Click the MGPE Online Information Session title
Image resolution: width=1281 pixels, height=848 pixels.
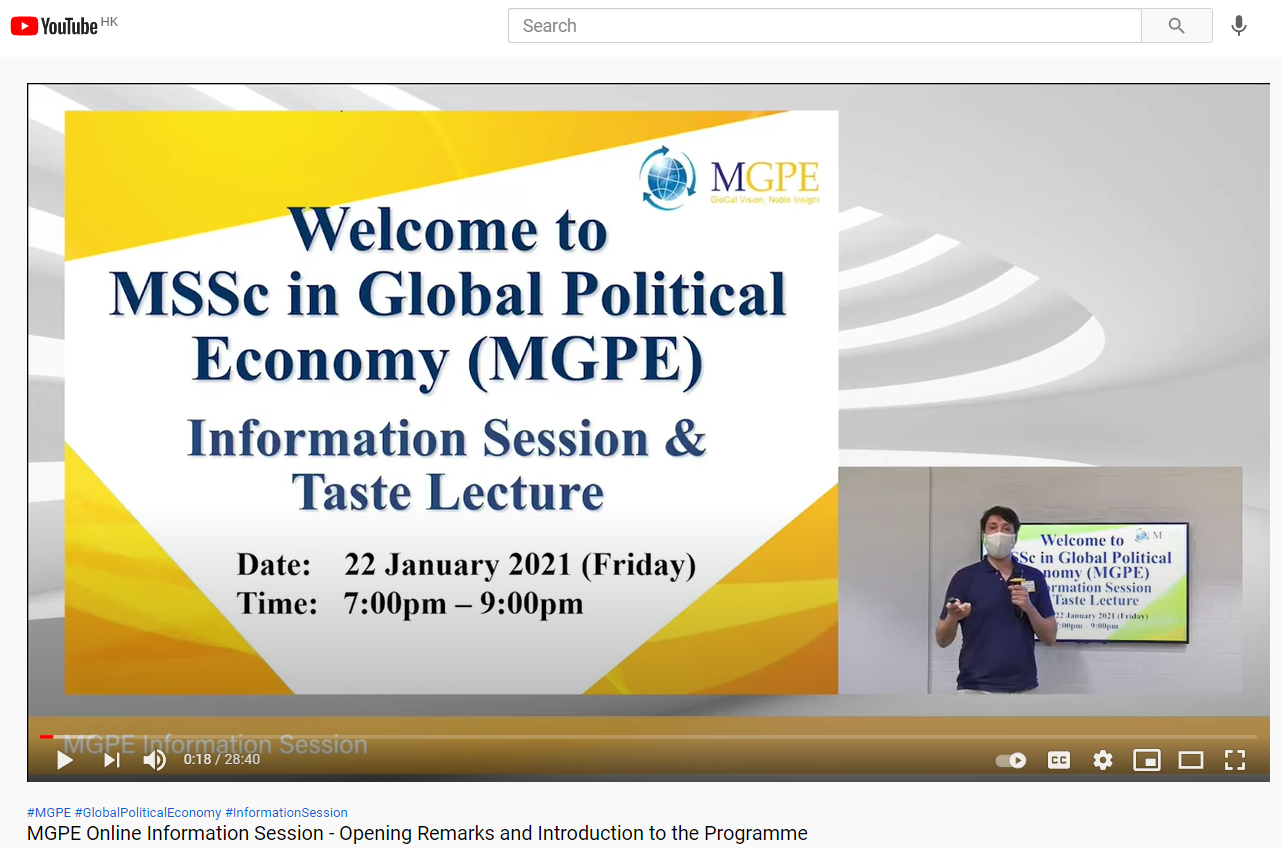click(417, 833)
